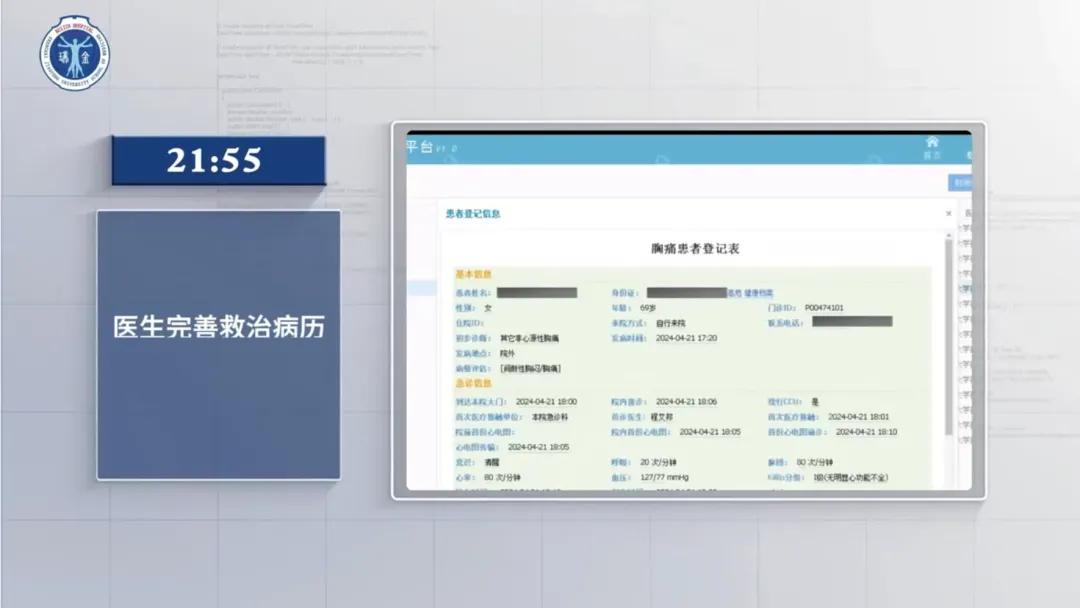Select the Killip分级 field value
Screen dimensions: 1080x608
click(x=850, y=478)
